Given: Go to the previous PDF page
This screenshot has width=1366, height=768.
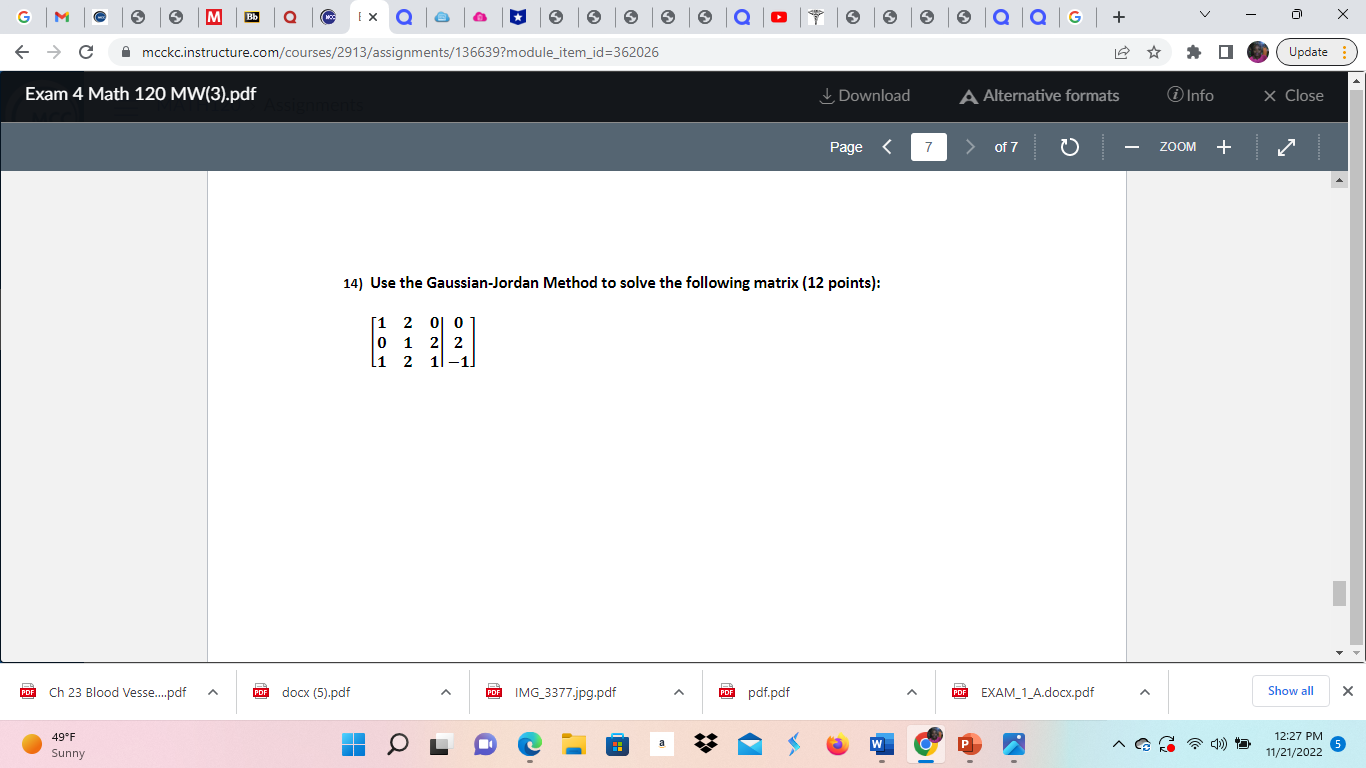Looking at the screenshot, I should coord(887,147).
